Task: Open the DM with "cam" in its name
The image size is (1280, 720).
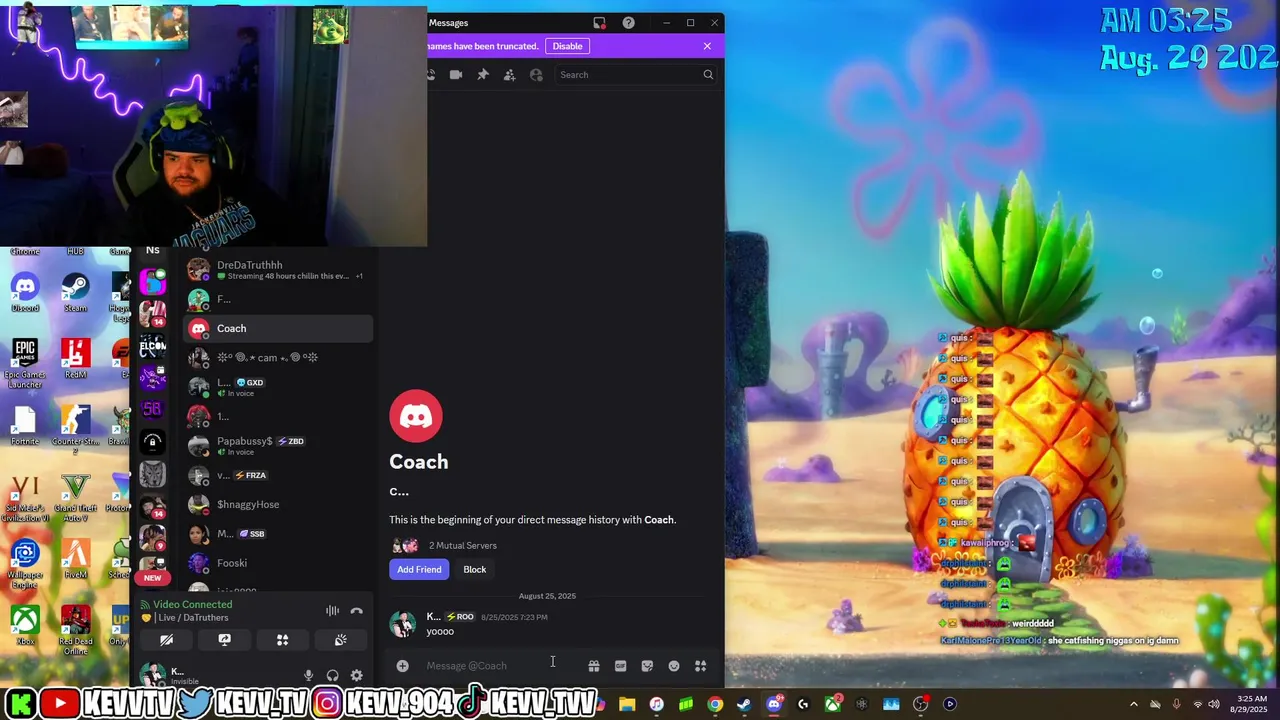Action: [x=278, y=358]
